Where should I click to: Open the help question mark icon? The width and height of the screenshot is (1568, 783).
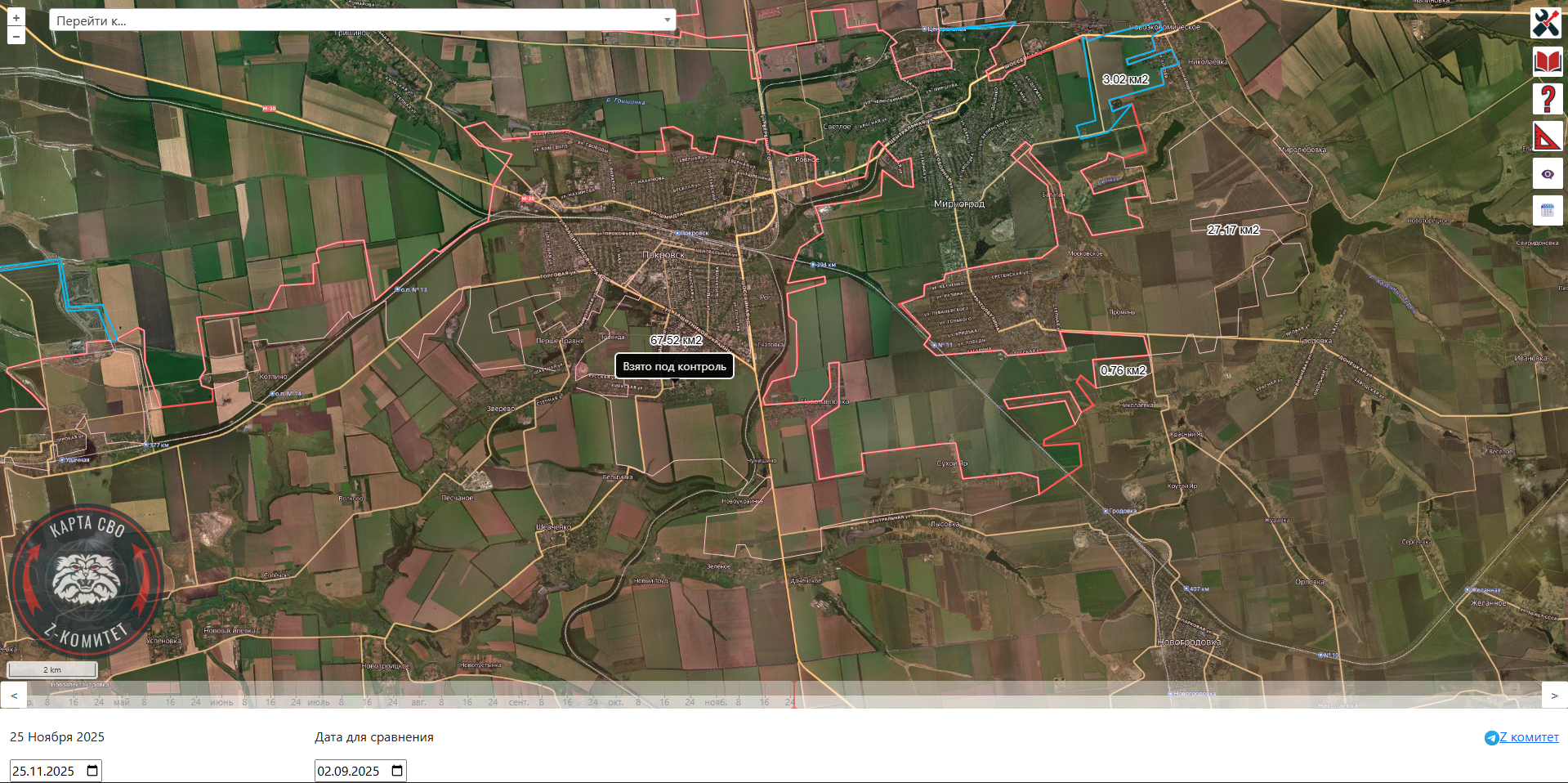click(x=1547, y=99)
